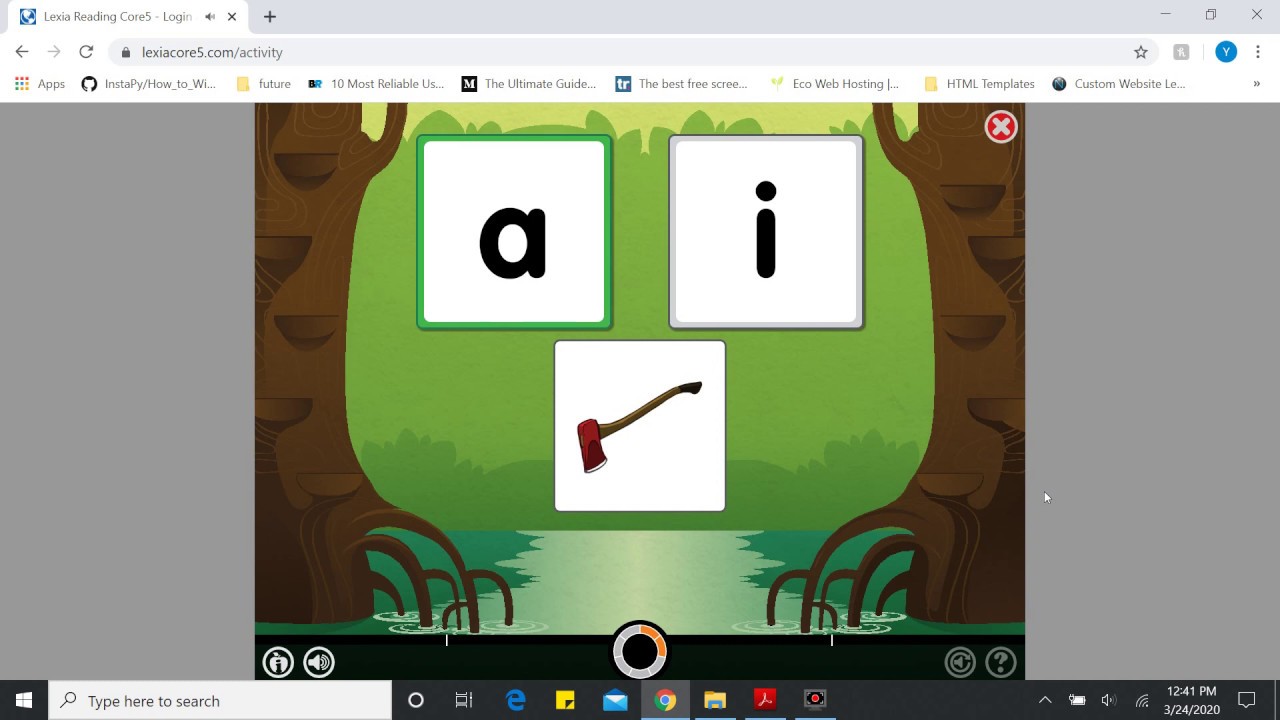
Task: Open a new browser tab
Action: point(270,16)
